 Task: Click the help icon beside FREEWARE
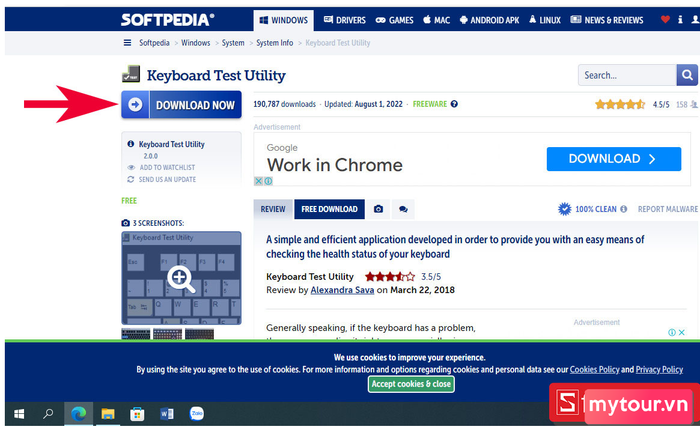click(454, 104)
